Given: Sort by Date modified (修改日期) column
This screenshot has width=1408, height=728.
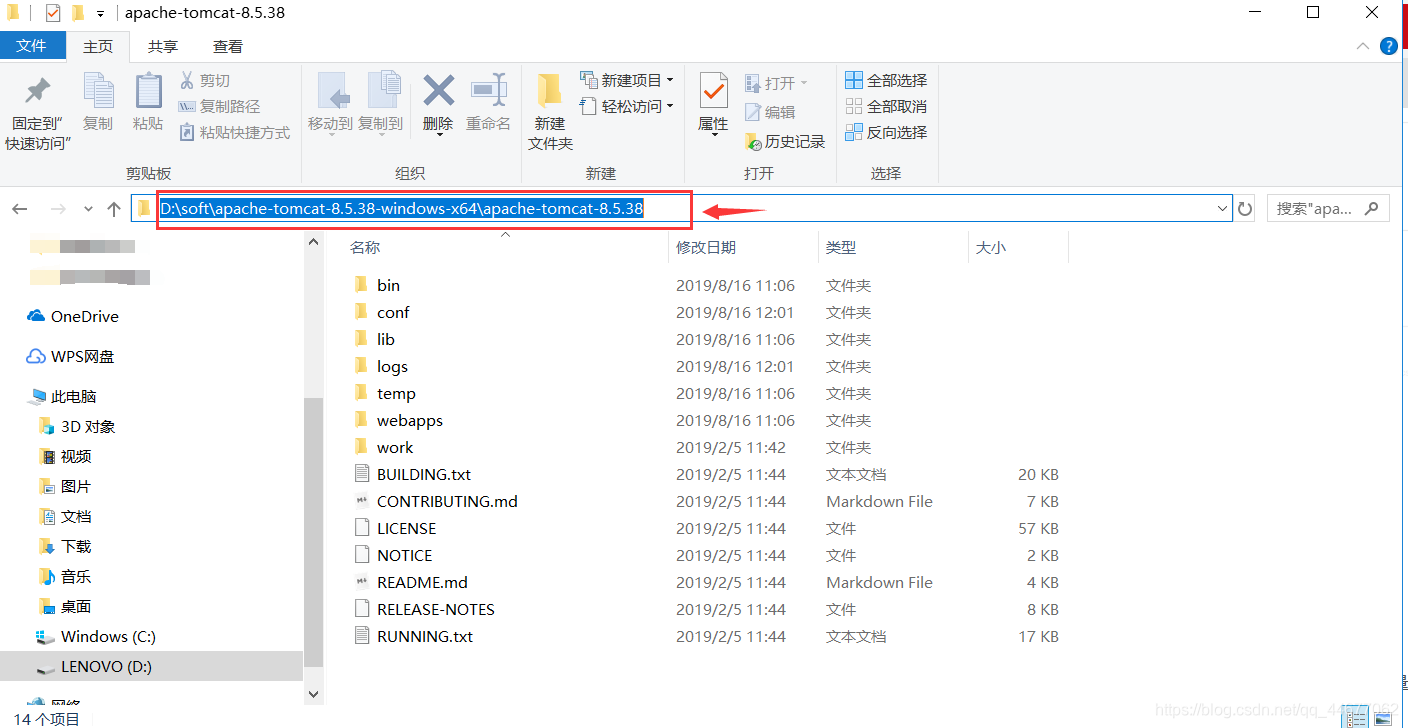Looking at the screenshot, I should 706,247.
